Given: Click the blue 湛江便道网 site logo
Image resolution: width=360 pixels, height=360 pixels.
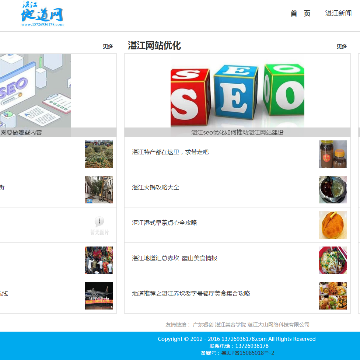Looking at the screenshot, I should pos(42,15).
